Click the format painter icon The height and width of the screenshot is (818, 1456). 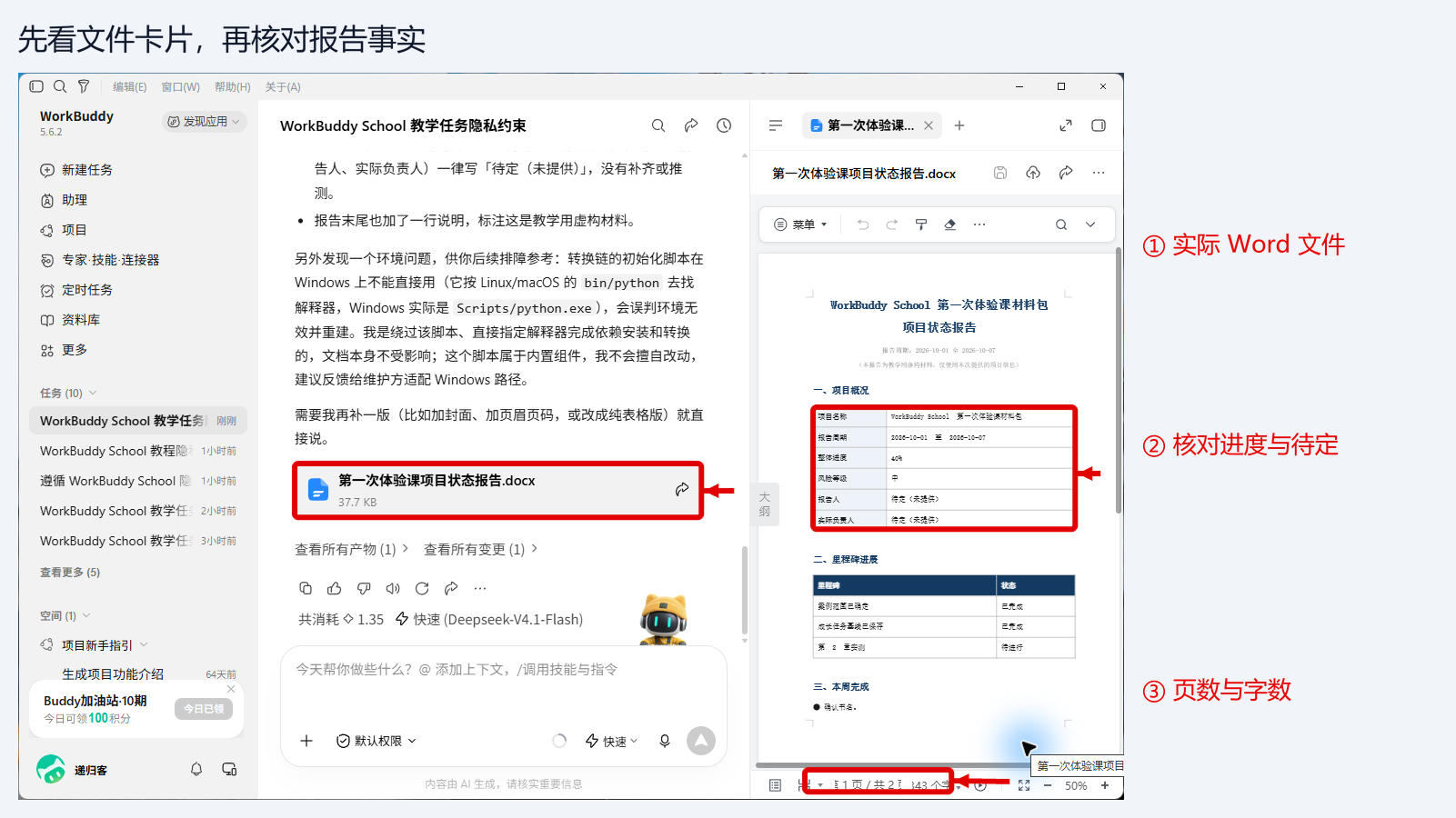[921, 224]
